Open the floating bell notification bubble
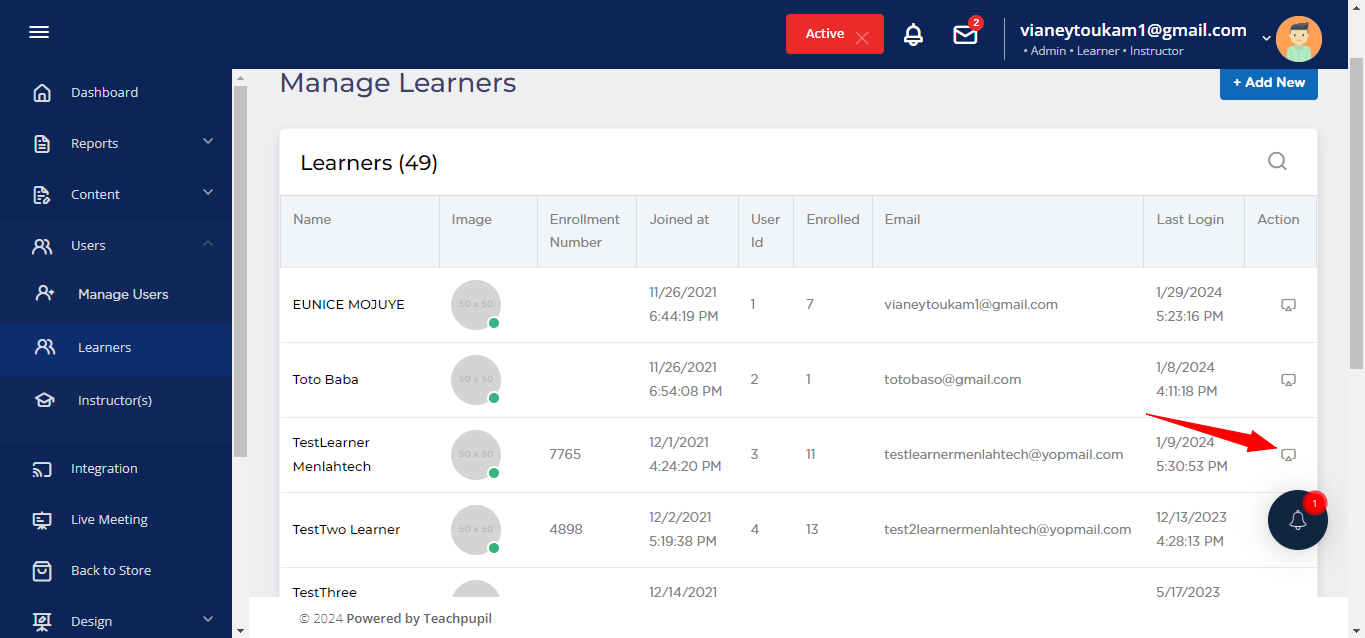This screenshot has width=1365, height=638. [1297, 520]
